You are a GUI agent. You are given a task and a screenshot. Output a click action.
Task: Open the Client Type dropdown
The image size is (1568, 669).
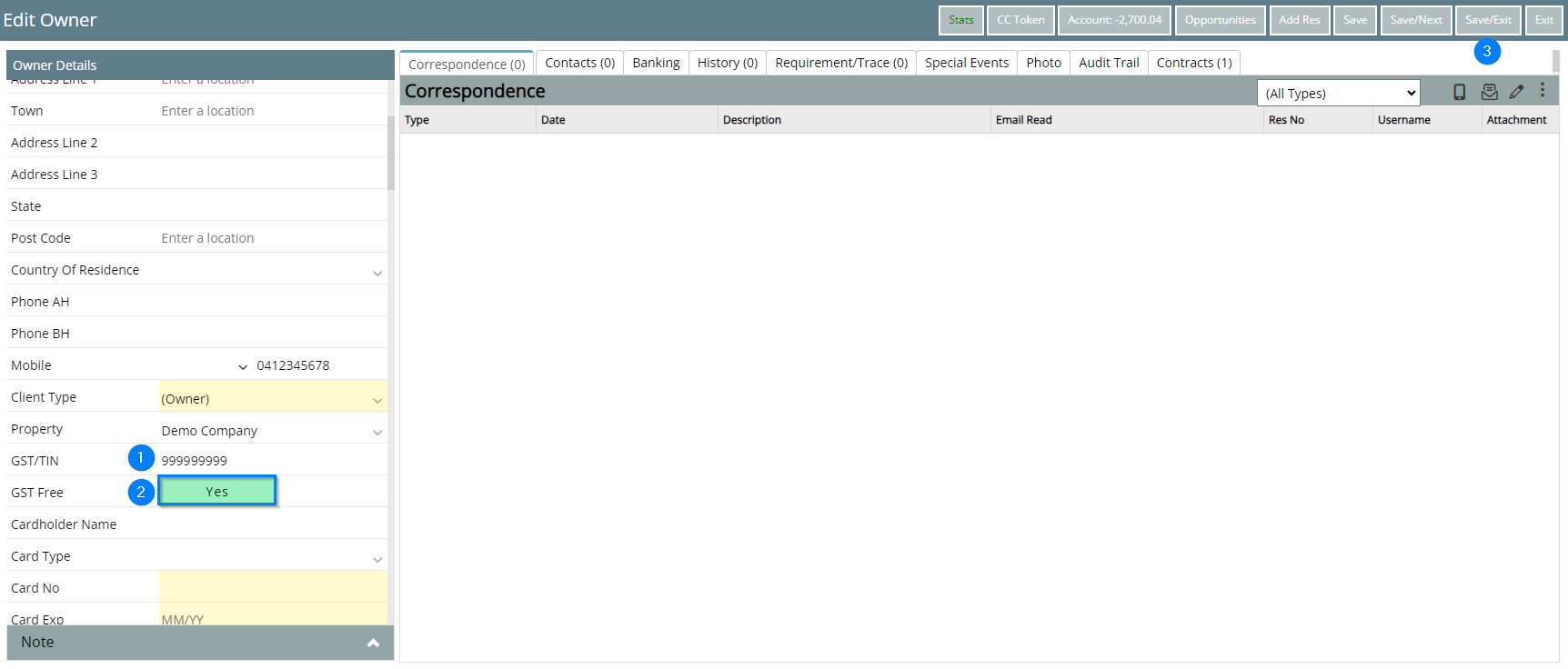tap(377, 400)
